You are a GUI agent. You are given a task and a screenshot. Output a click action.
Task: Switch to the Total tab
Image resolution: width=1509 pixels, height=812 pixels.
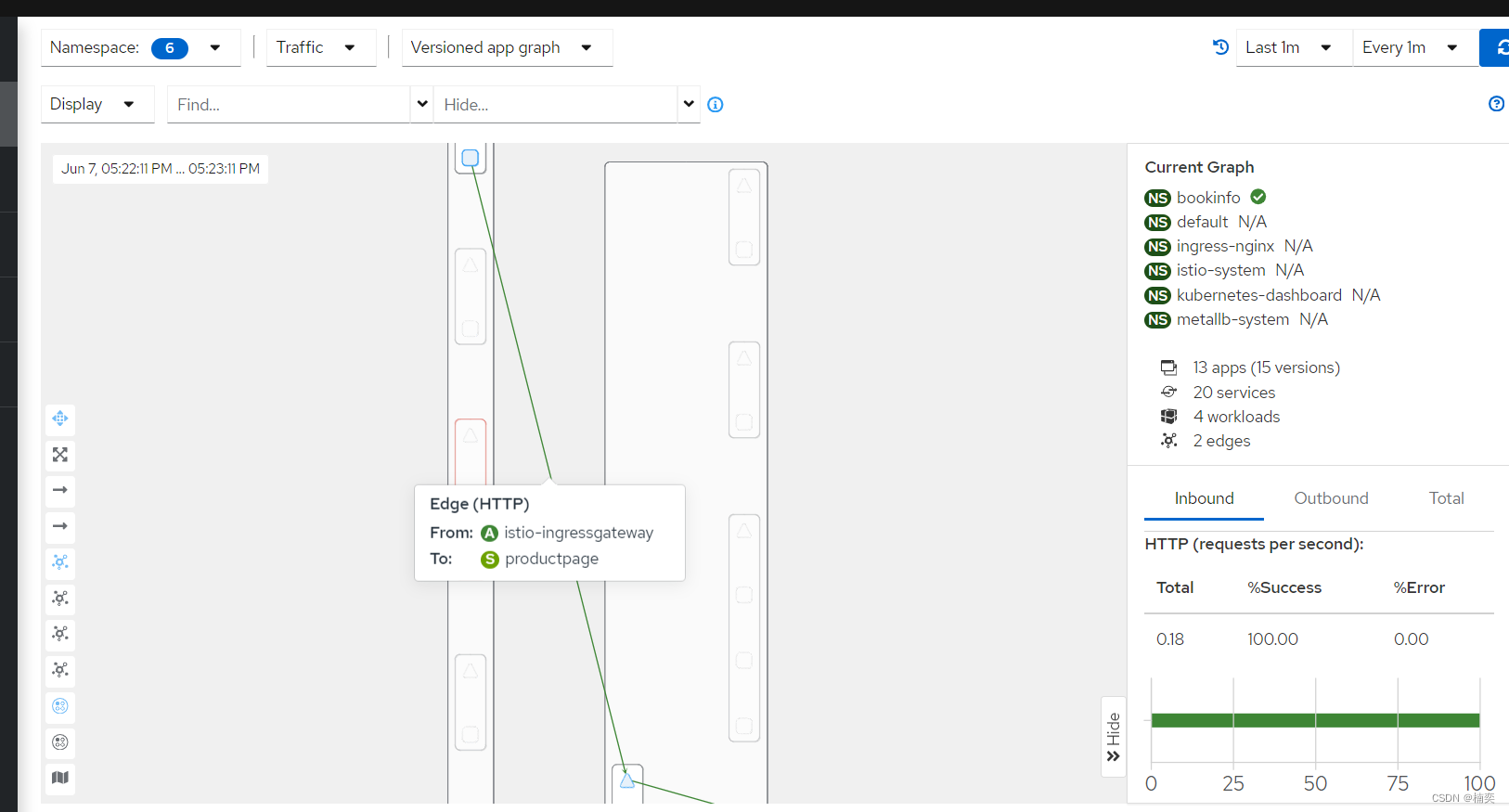point(1446,498)
